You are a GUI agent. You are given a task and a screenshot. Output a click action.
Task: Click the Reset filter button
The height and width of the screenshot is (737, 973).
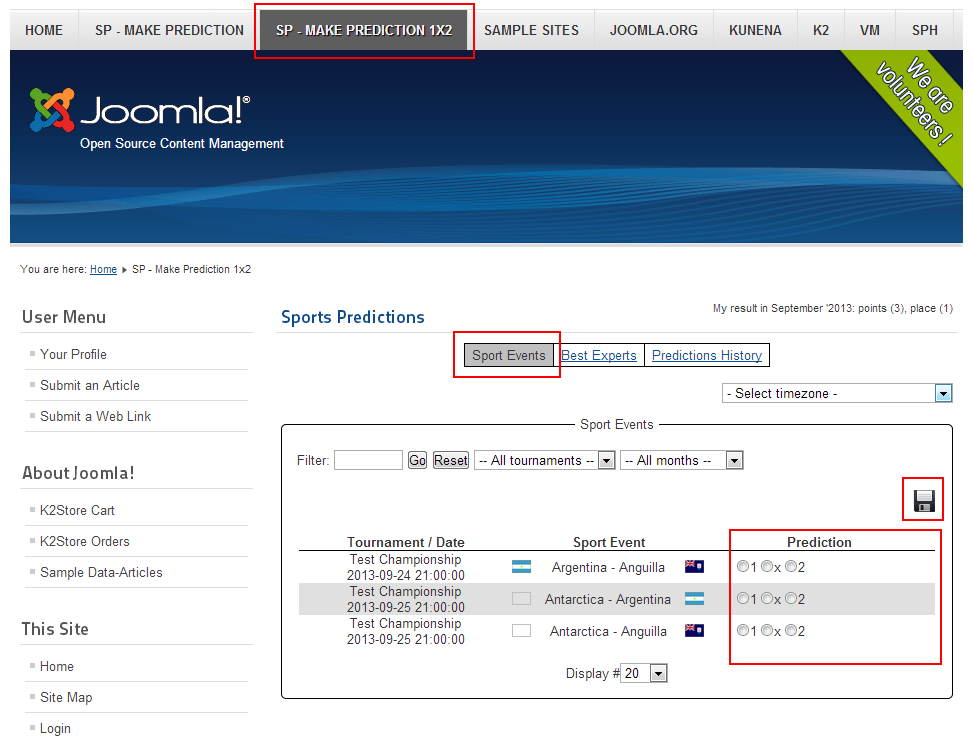click(x=451, y=460)
